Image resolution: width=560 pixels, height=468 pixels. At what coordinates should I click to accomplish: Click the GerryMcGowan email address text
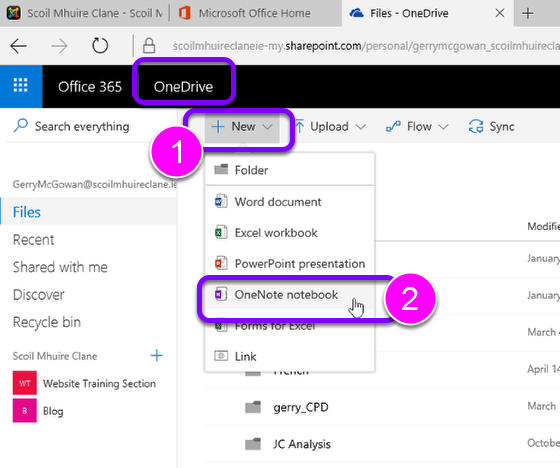tap(95, 184)
